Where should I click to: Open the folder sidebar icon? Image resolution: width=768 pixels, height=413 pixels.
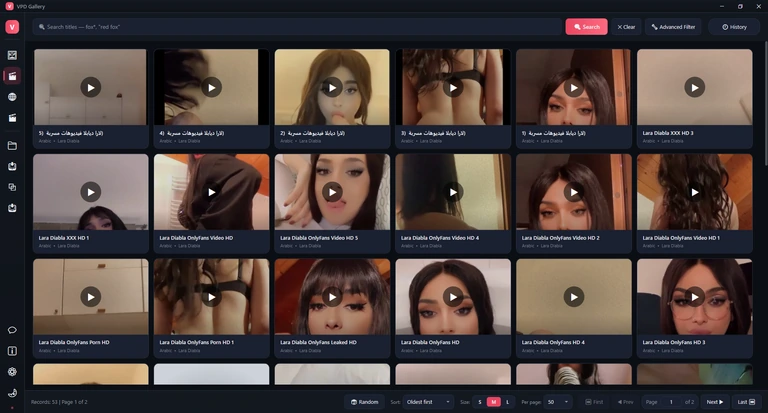[12, 146]
